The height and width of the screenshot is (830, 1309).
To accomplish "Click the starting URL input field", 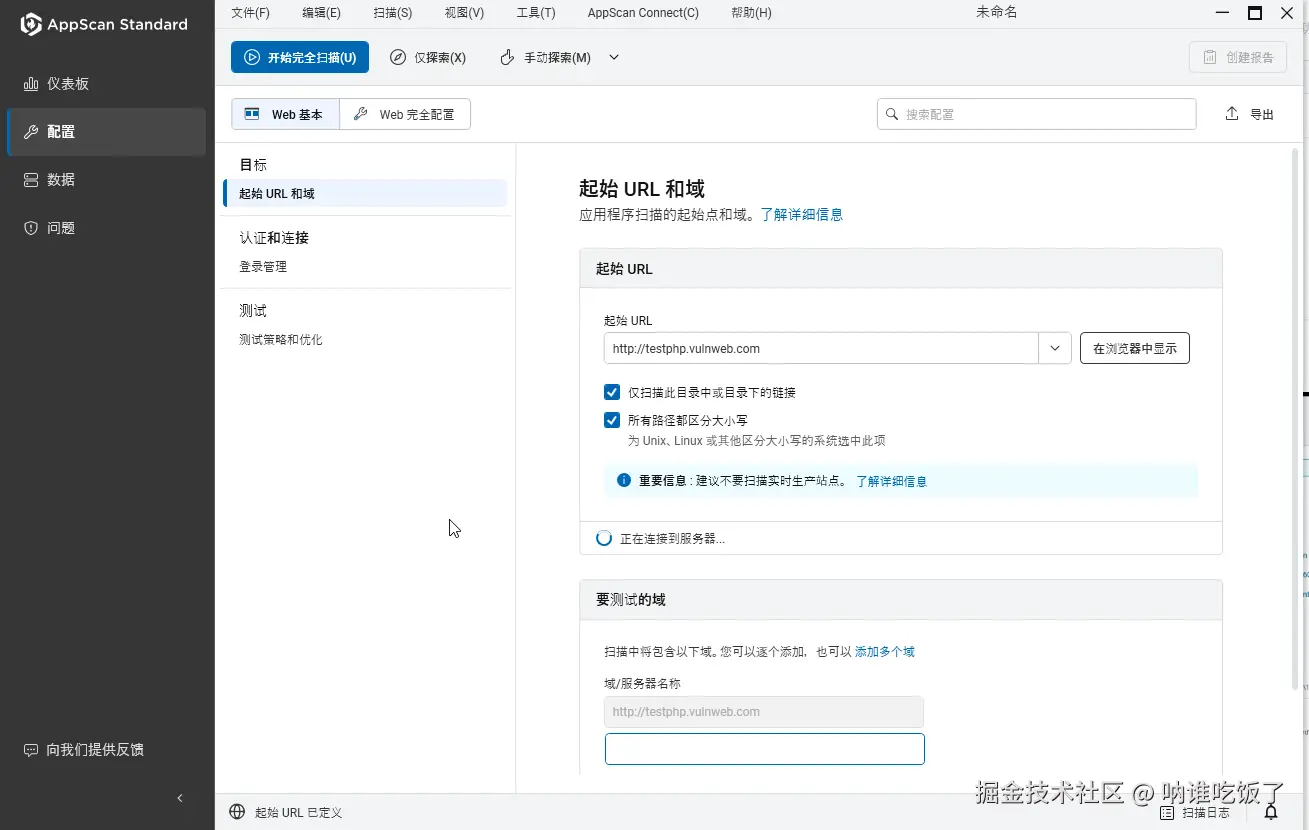I will (821, 348).
